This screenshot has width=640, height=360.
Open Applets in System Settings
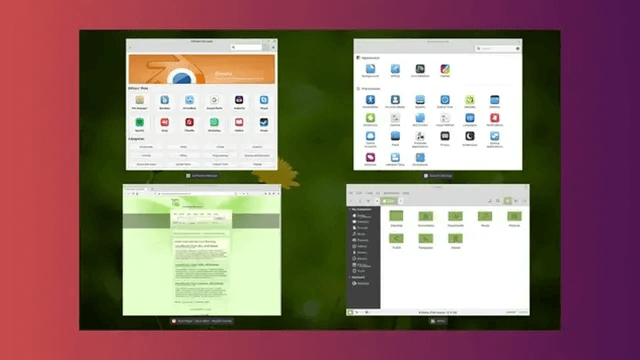point(420,102)
